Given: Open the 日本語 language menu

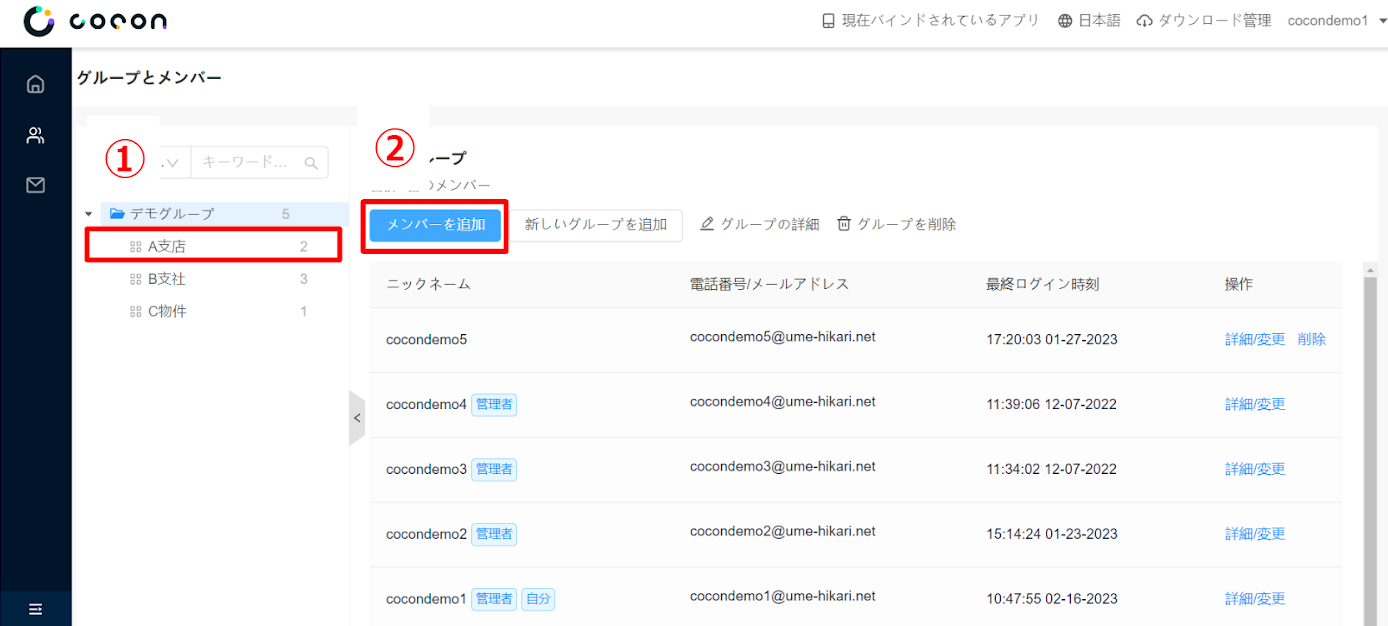Looking at the screenshot, I should (x=1089, y=21).
